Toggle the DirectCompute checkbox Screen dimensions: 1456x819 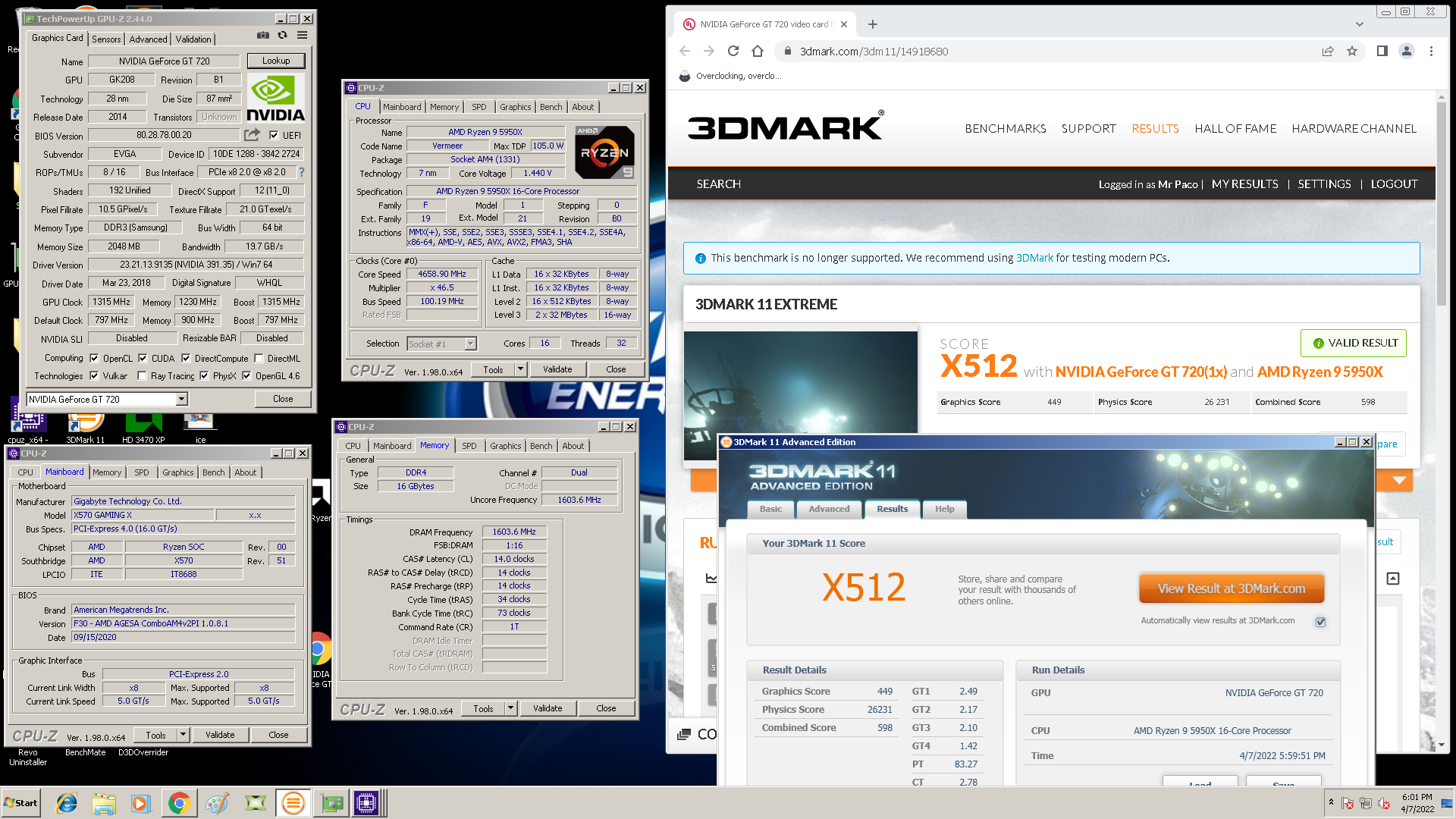coord(186,358)
